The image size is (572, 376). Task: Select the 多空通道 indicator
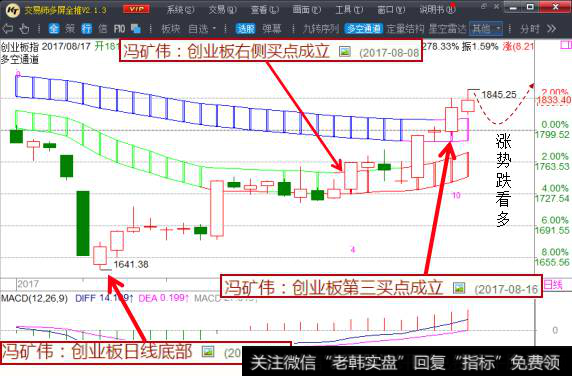pos(363,29)
